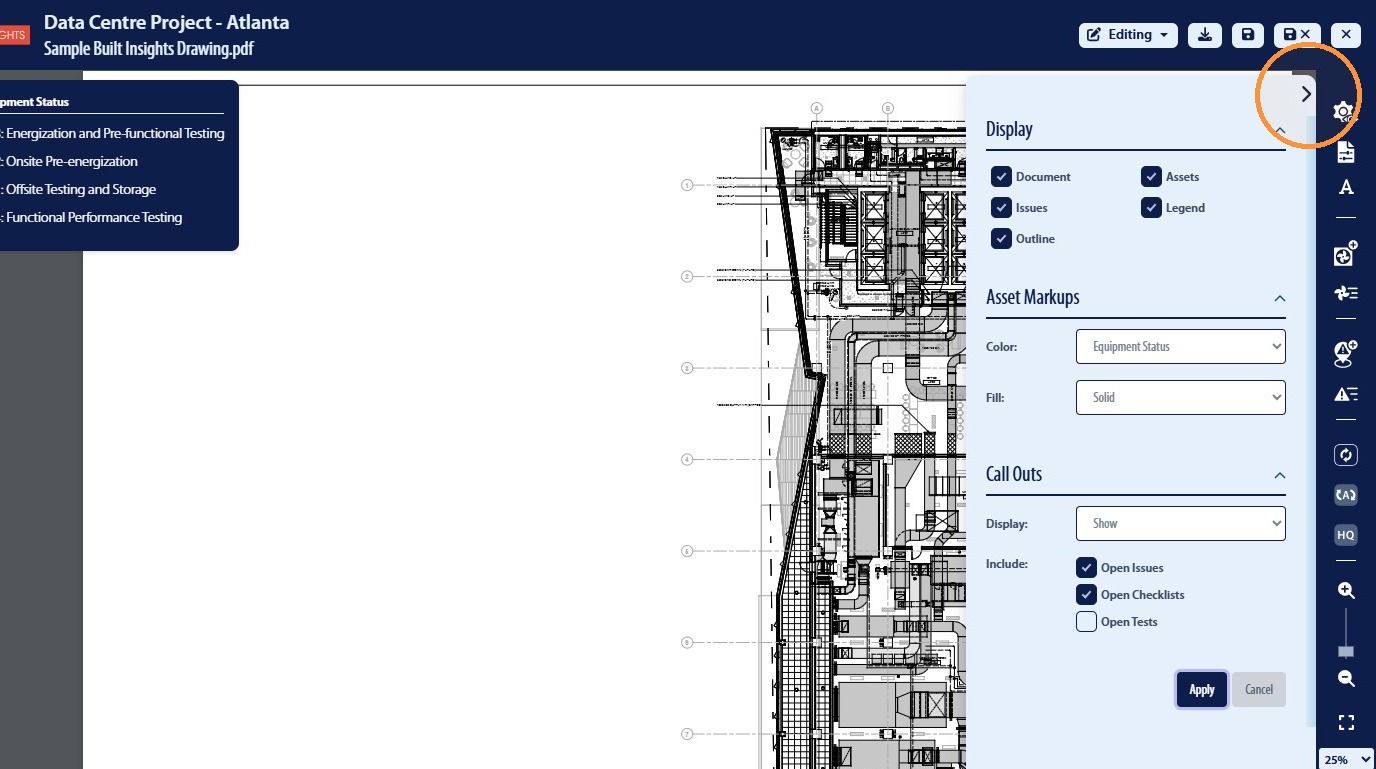
Task: Open the Color dropdown showing Equipment Status
Action: coord(1181,347)
